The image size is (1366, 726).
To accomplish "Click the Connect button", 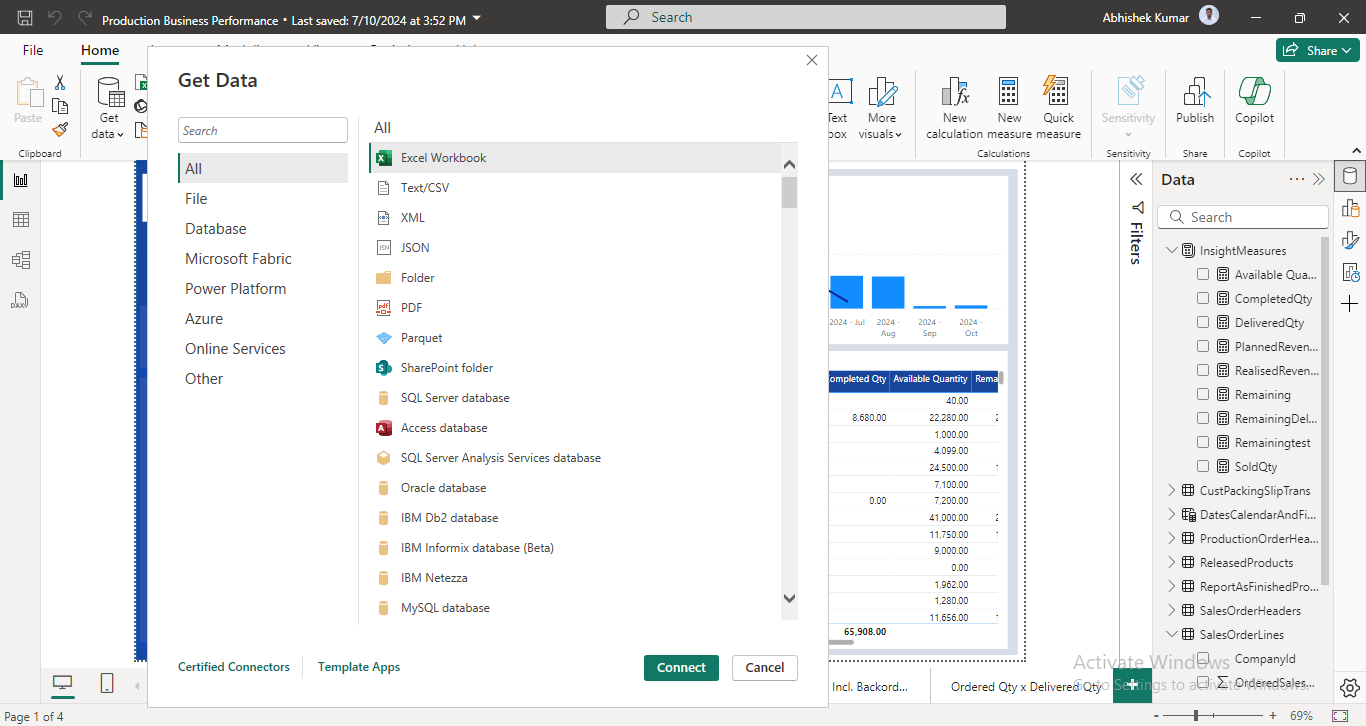I will point(681,667).
